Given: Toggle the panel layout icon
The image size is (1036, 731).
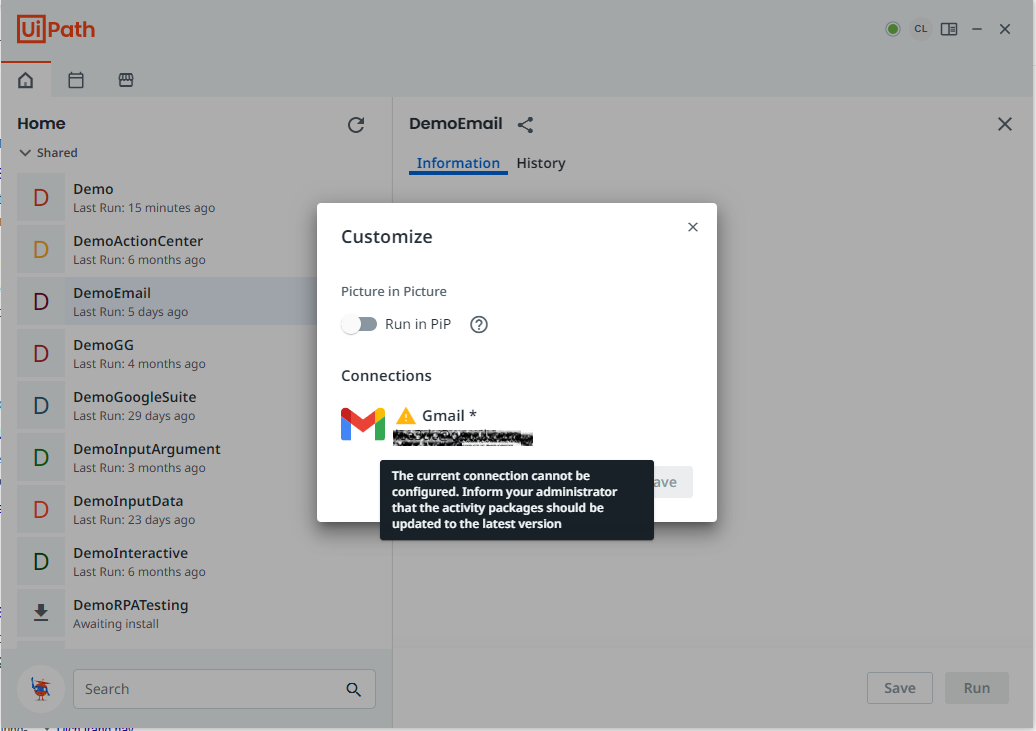Looking at the screenshot, I should [949, 29].
